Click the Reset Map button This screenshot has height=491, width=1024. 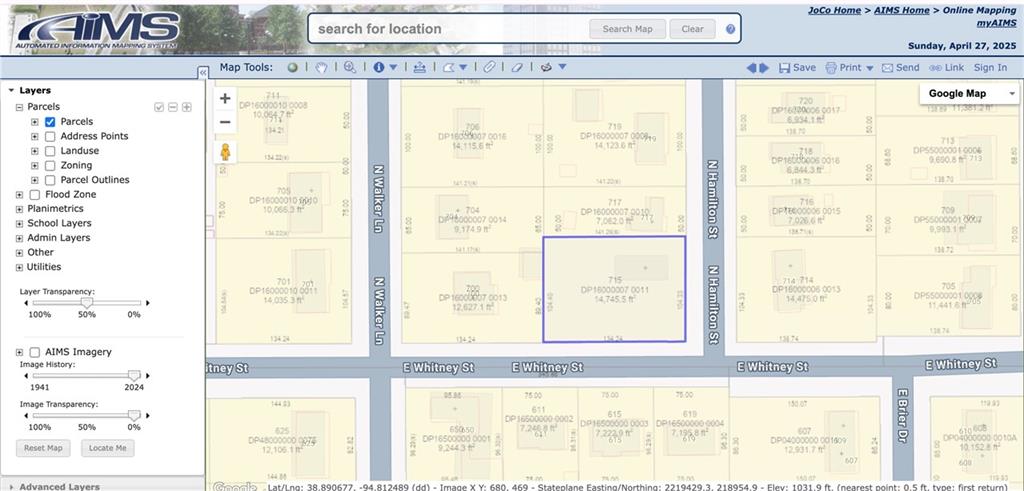click(x=43, y=449)
